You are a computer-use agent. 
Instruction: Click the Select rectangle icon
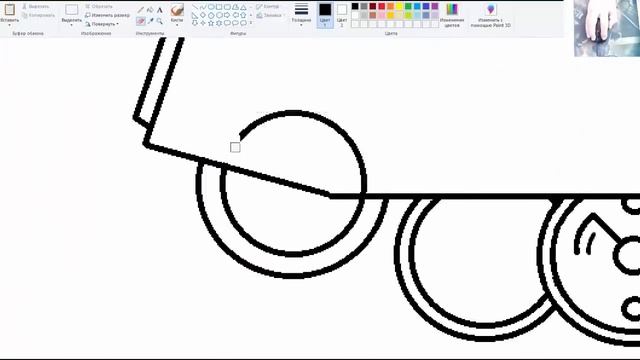(x=71, y=10)
